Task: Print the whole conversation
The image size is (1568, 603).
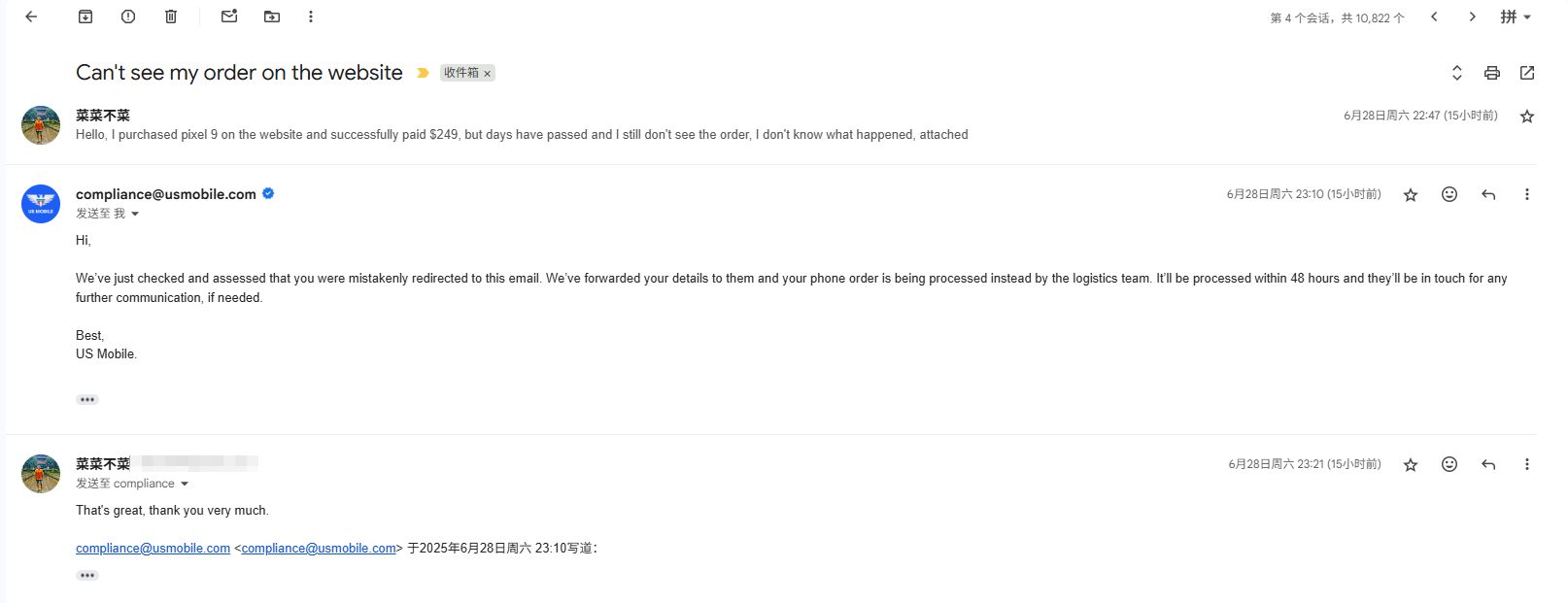Action: click(1492, 73)
